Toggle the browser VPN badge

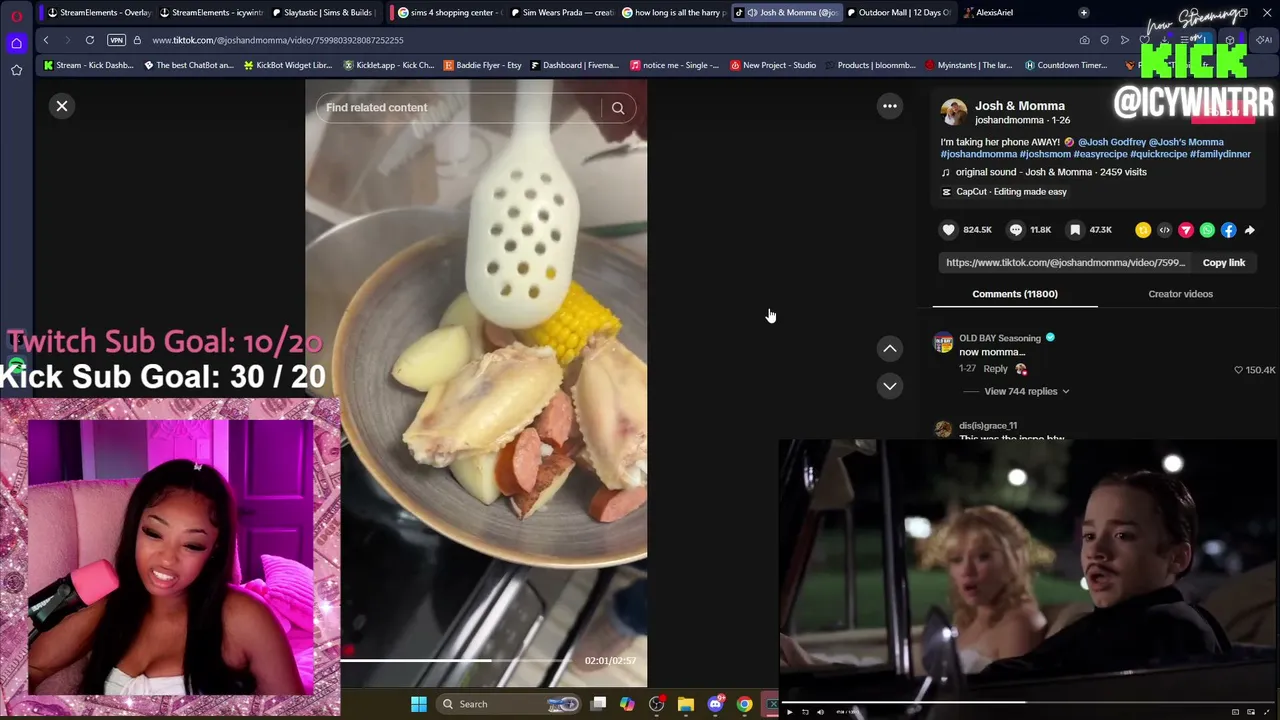click(x=116, y=40)
